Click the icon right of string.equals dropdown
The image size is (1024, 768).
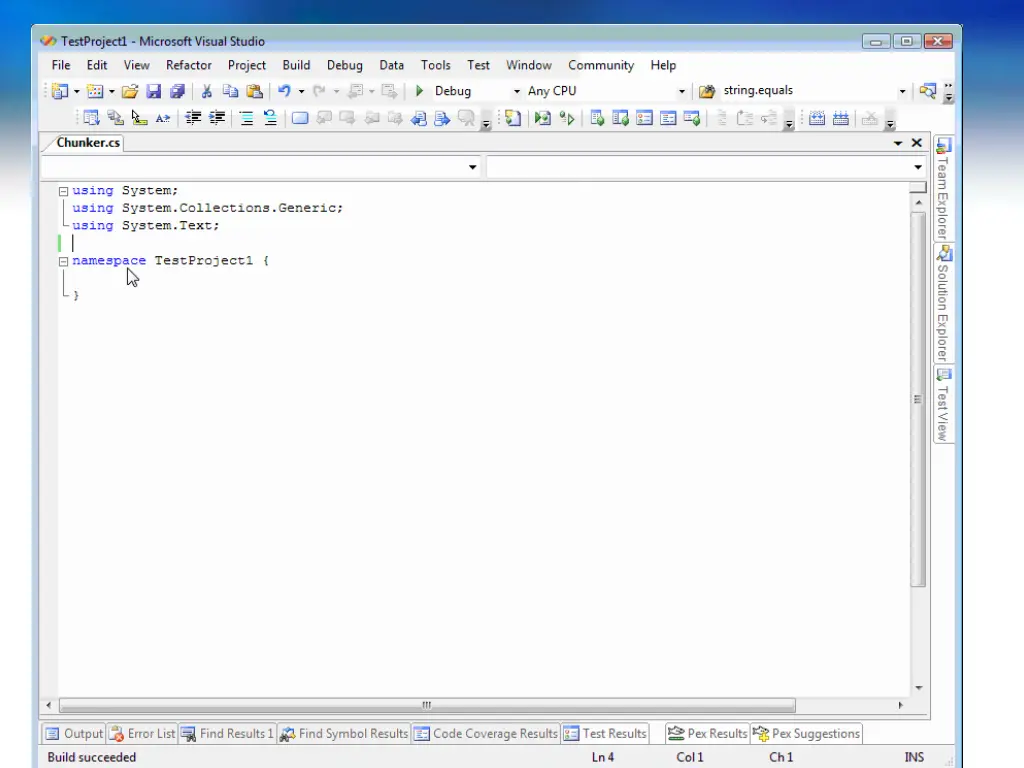(x=928, y=91)
